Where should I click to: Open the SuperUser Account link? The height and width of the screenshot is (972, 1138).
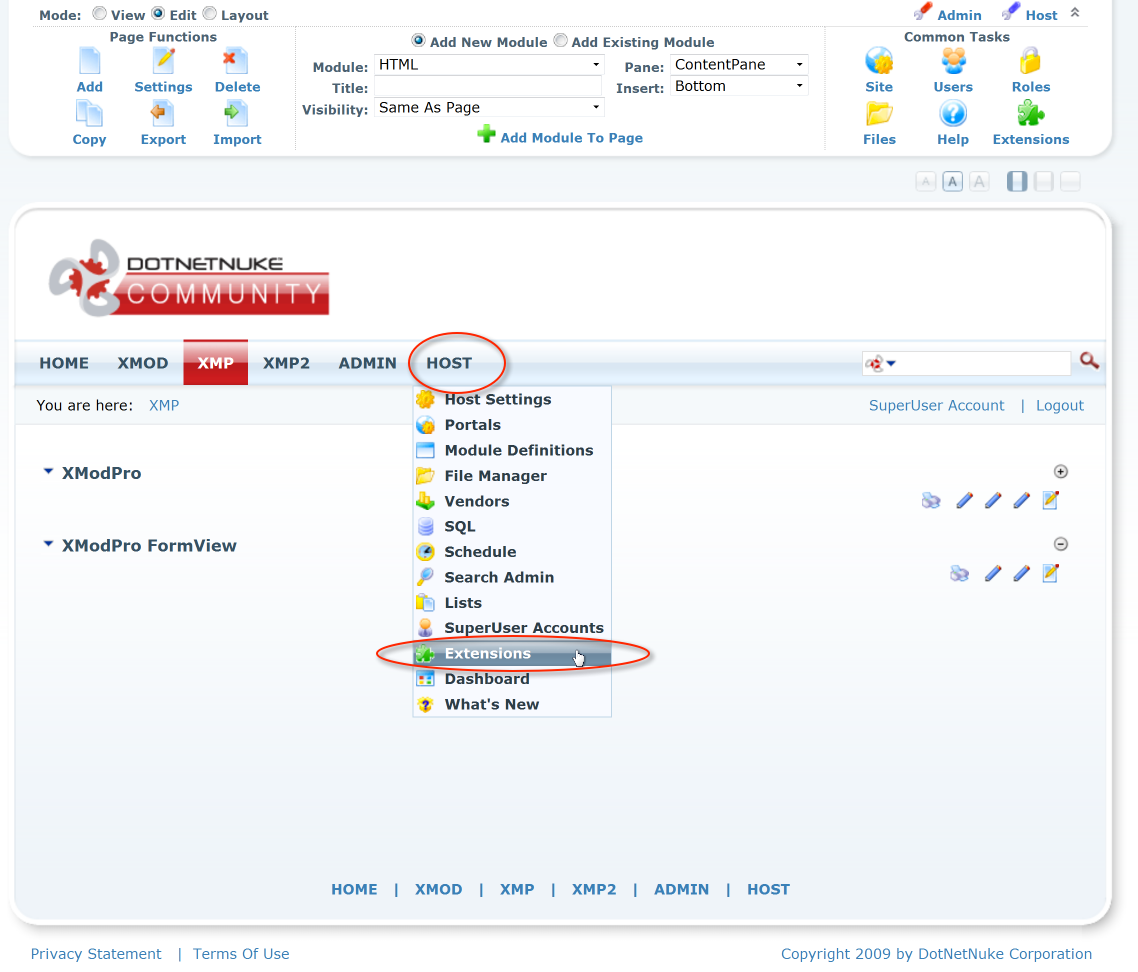(936, 406)
